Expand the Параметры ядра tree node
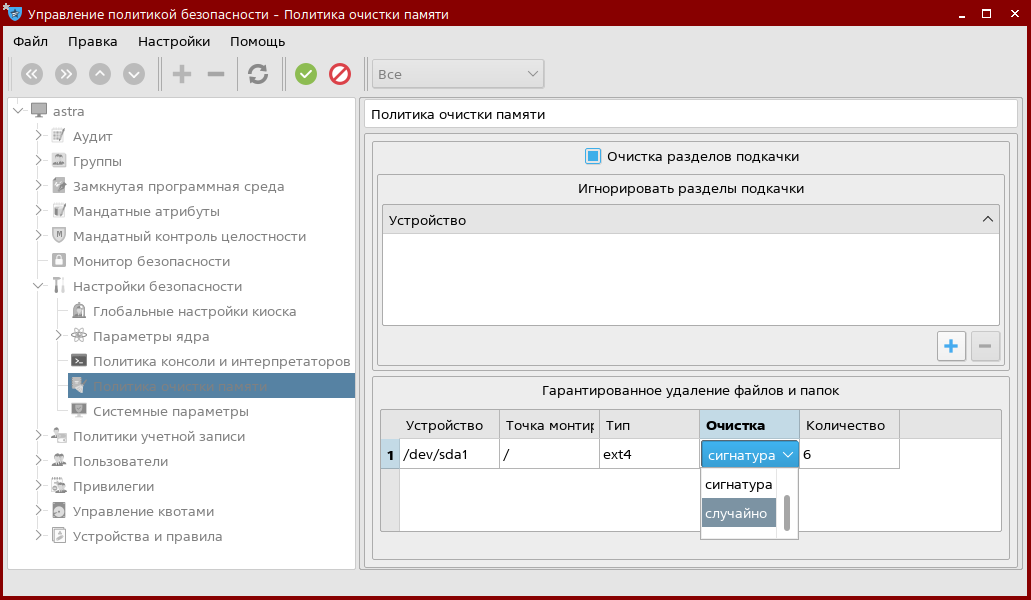The width and height of the screenshot is (1031, 600). (x=58, y=336)
